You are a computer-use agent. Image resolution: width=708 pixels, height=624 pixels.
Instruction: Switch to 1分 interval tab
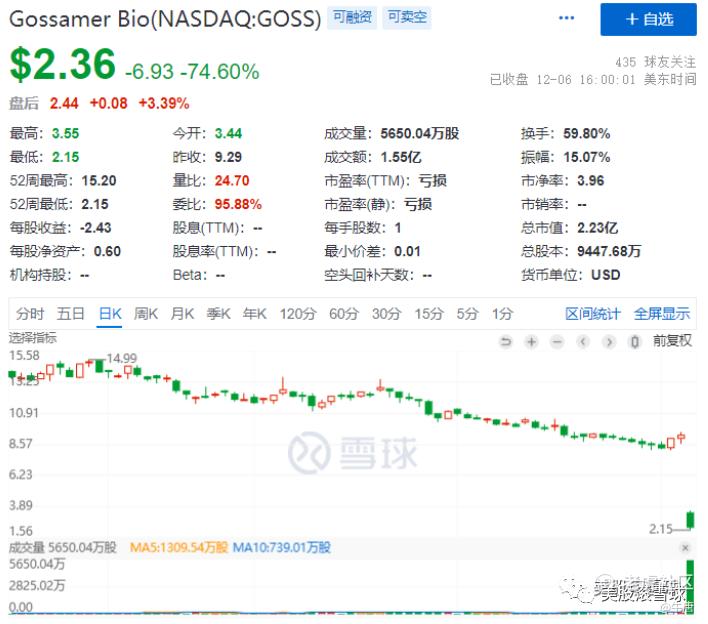[x=502, y=313]
